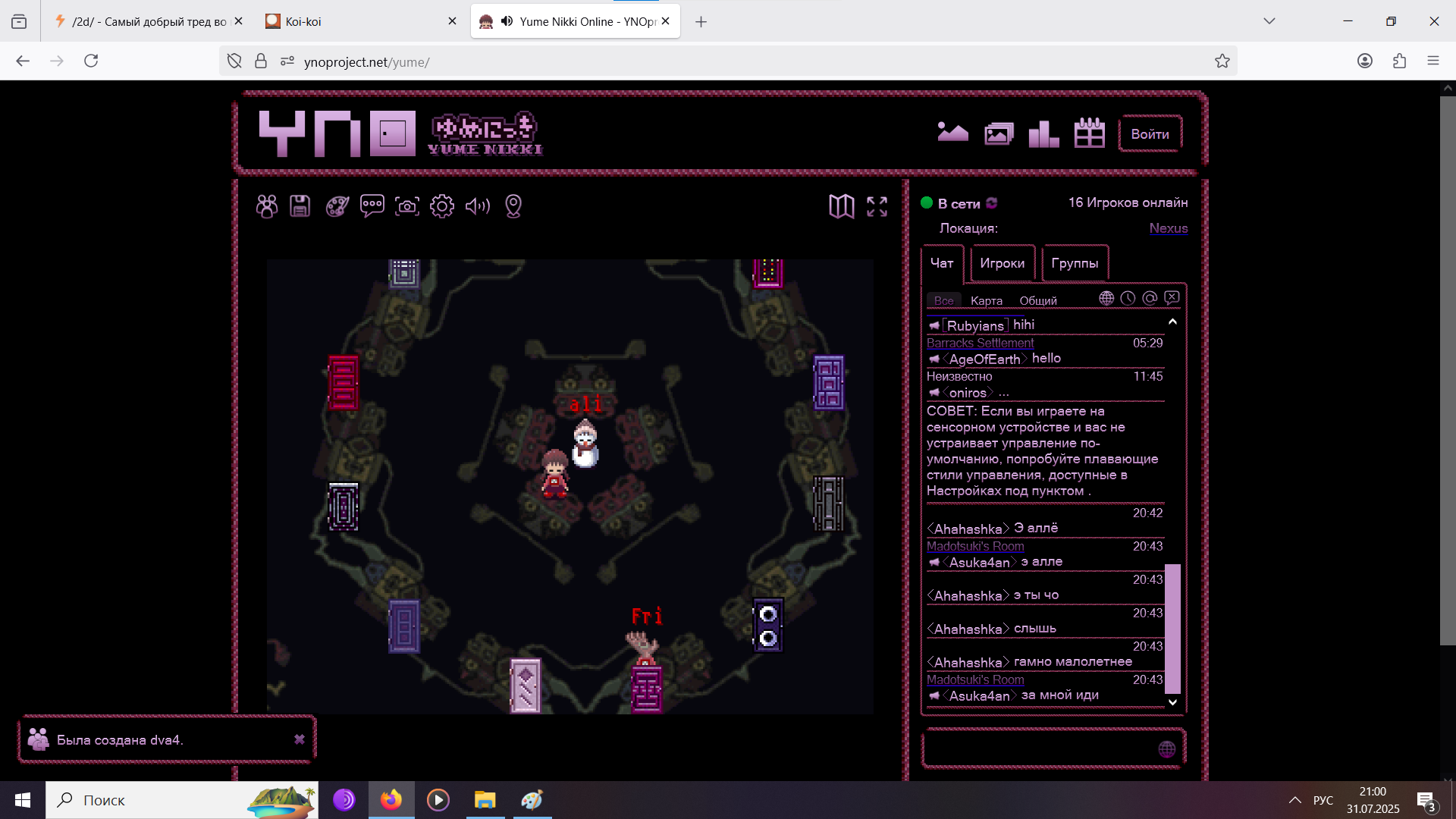Open the location pin icon
The width and height of the screenshot is (1456, 819).
click(513, 206)
